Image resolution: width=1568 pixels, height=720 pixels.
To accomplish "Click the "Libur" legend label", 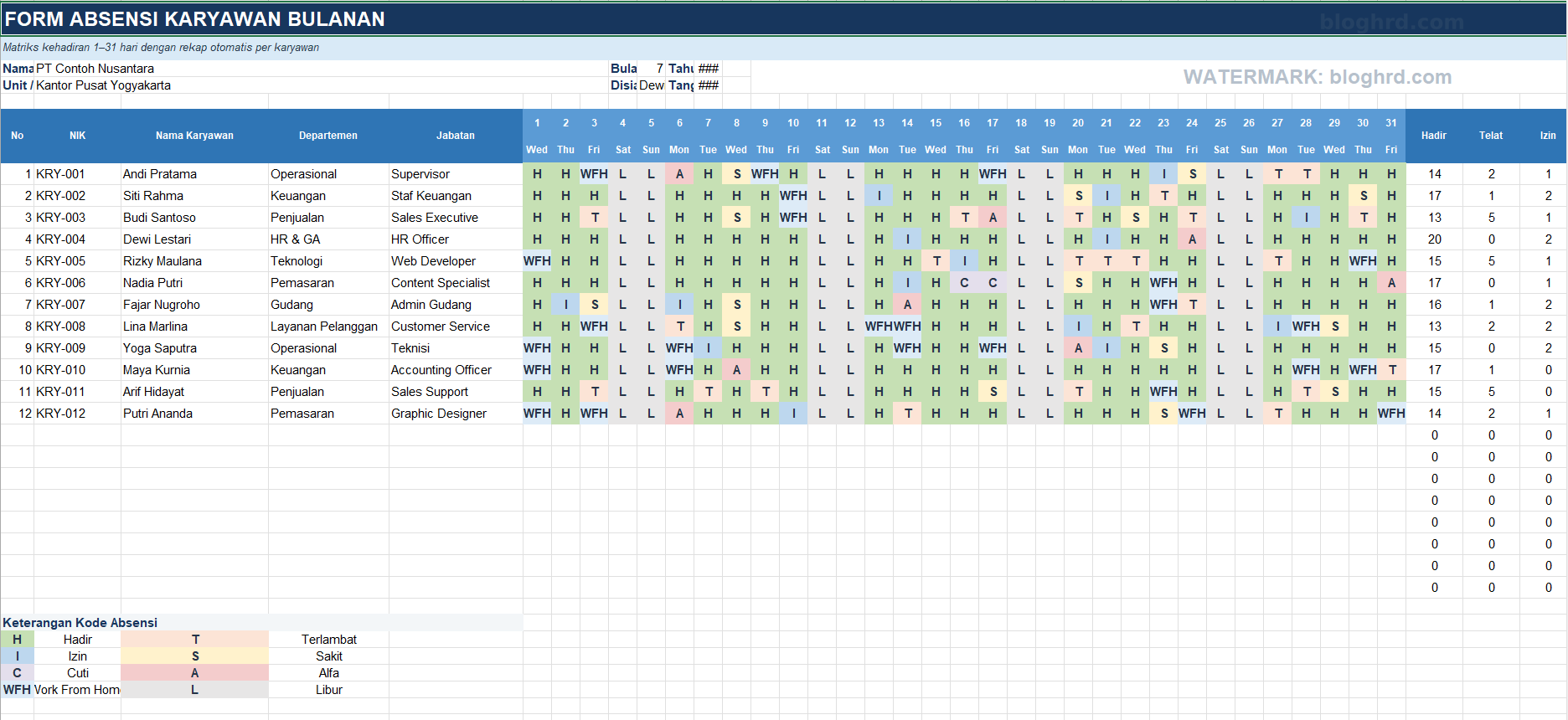I will 328,690.
